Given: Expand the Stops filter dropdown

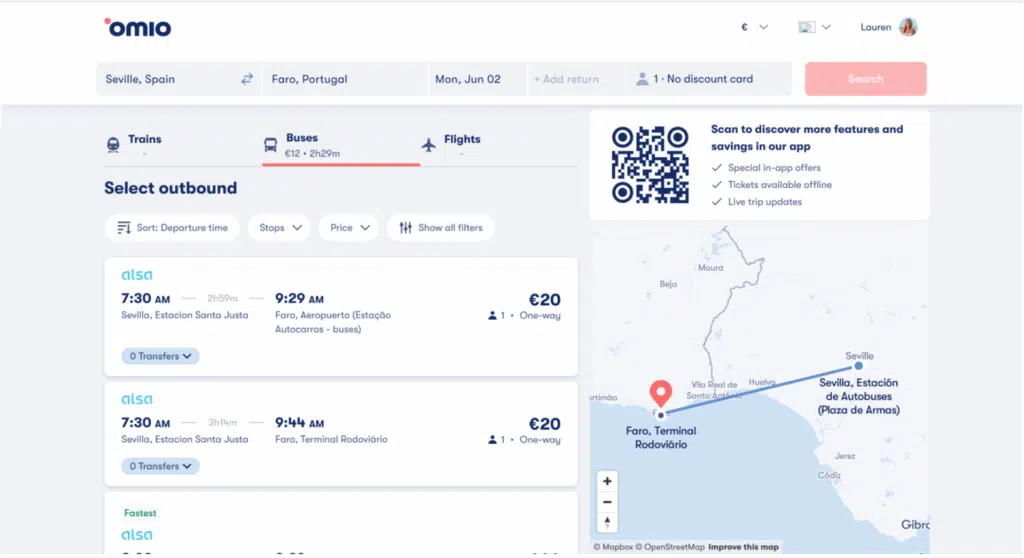Looking at the screenshot, I should 279,228.
